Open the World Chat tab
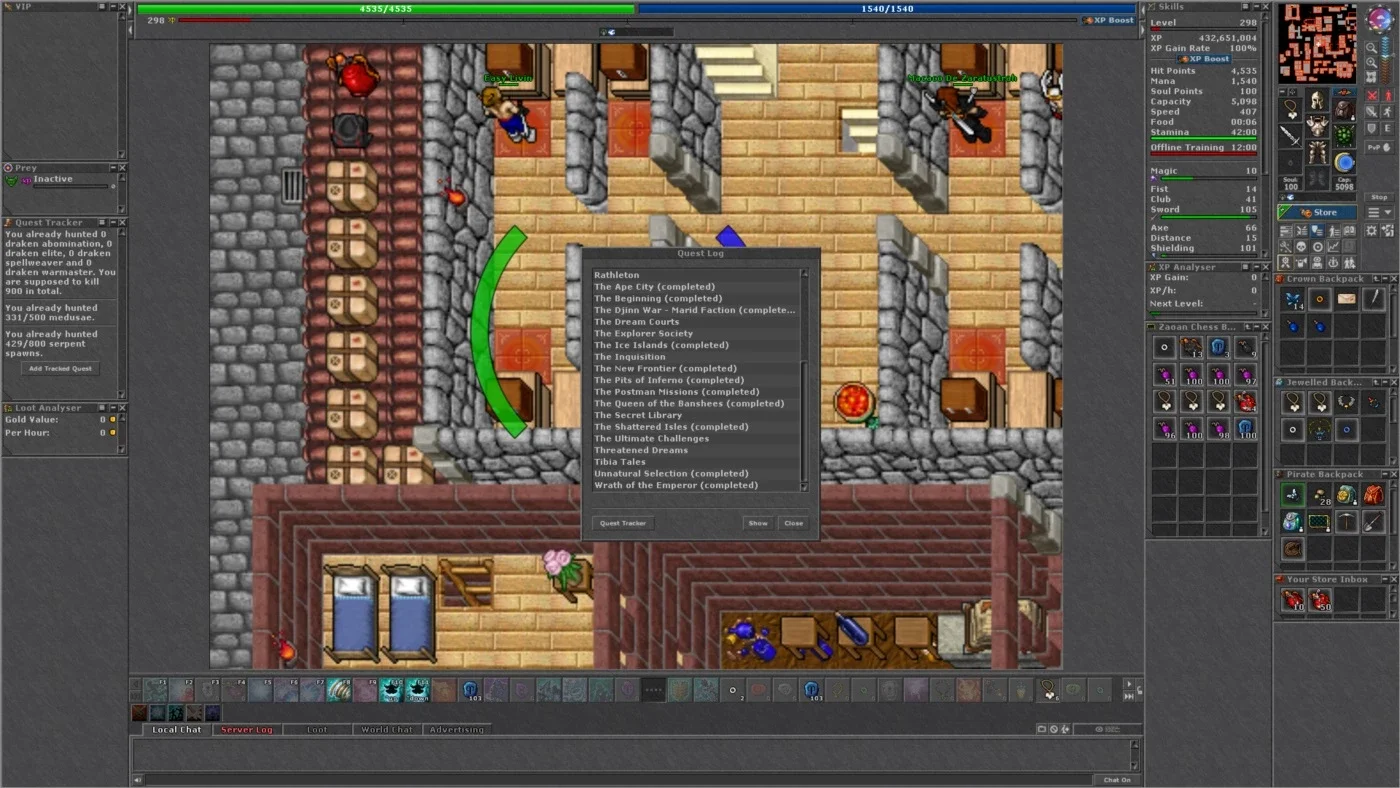Image resolution: width=1400 pixels, height=788 pixels. 387,730
